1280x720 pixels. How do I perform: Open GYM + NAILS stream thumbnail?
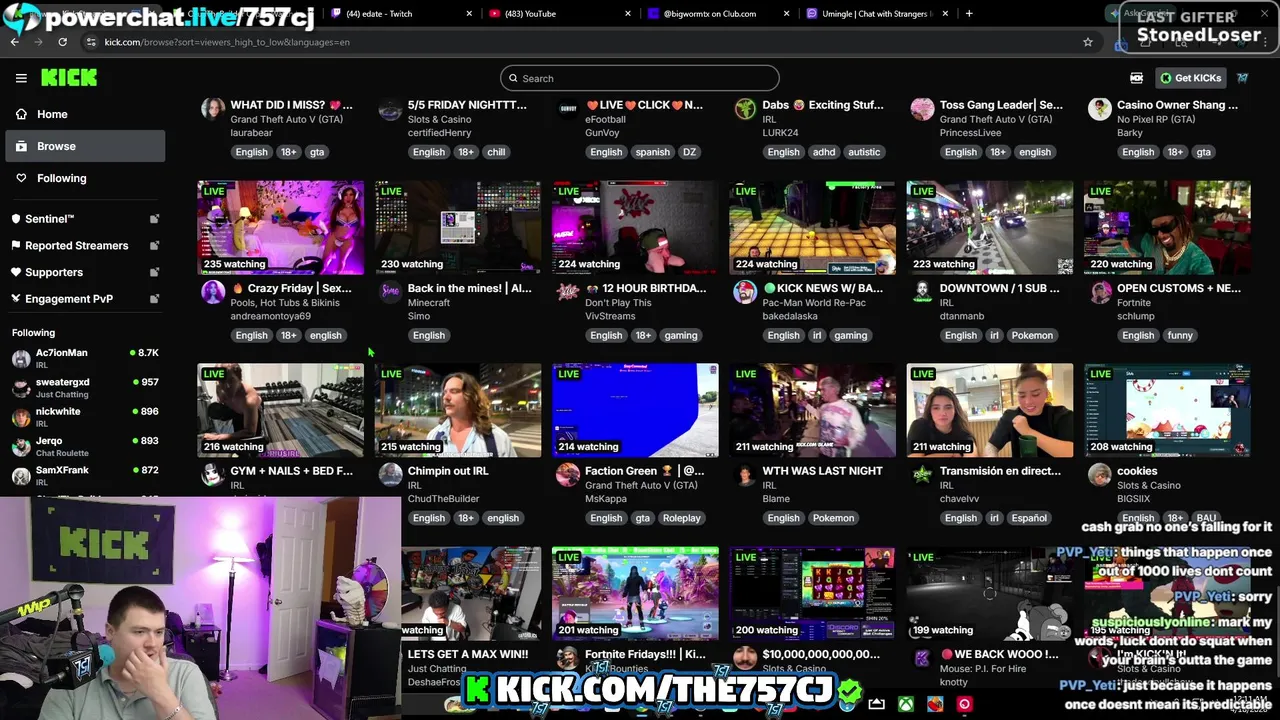pyautogui.click(x=281, y=410)
